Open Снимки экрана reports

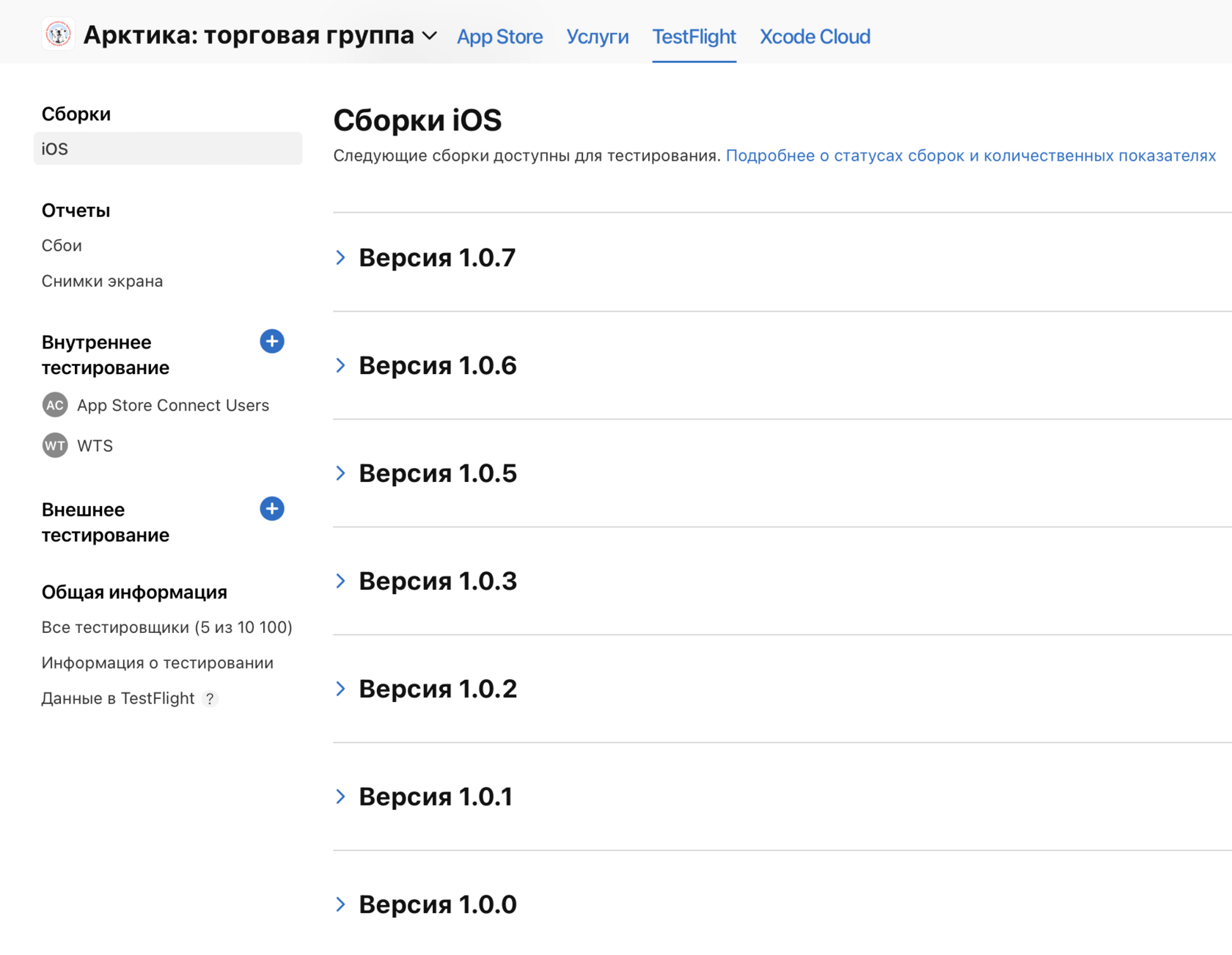click(x=102, y=281)
